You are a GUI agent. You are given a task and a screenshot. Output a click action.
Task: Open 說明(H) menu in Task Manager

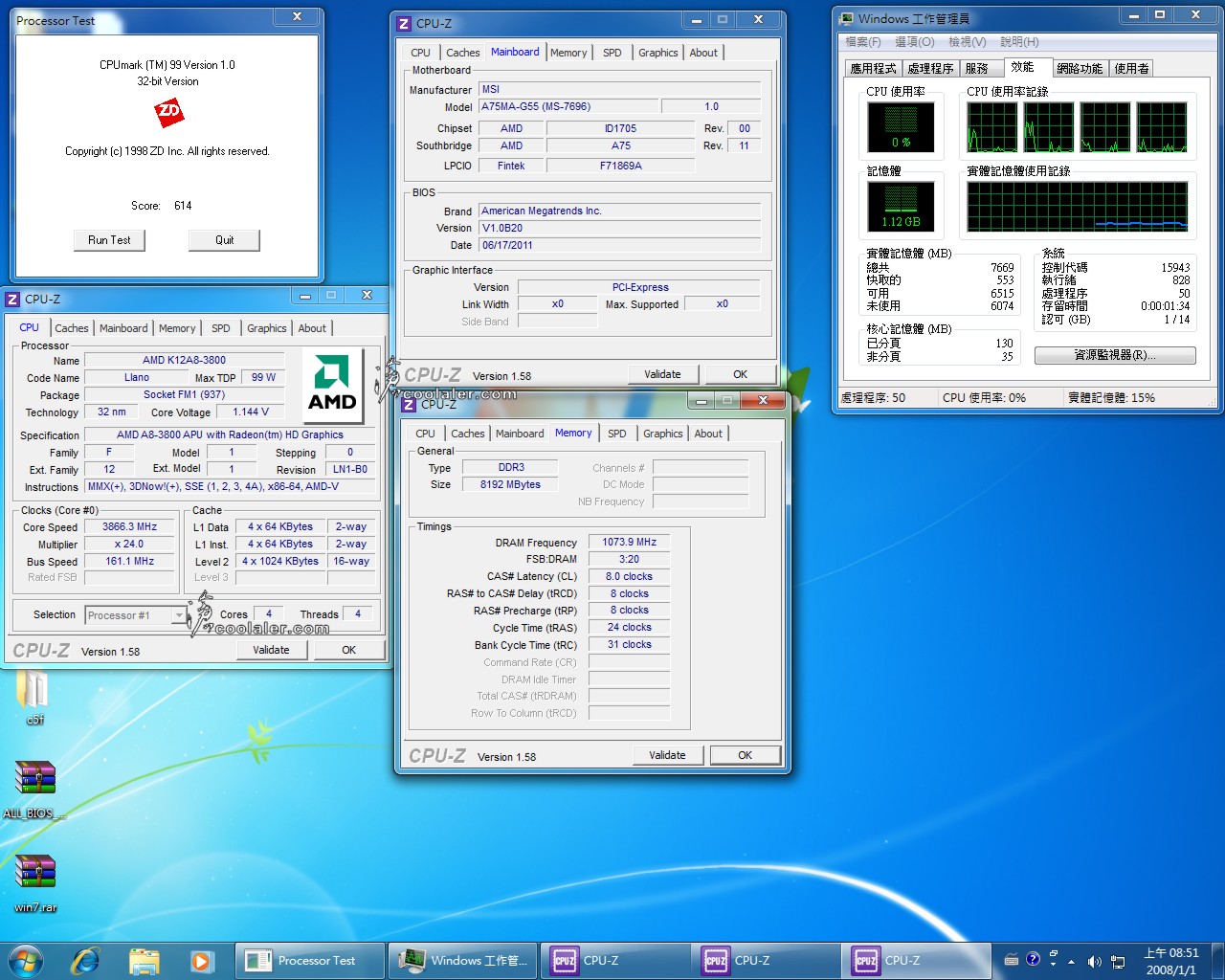pyautogui.click(x=1019, y=42)
